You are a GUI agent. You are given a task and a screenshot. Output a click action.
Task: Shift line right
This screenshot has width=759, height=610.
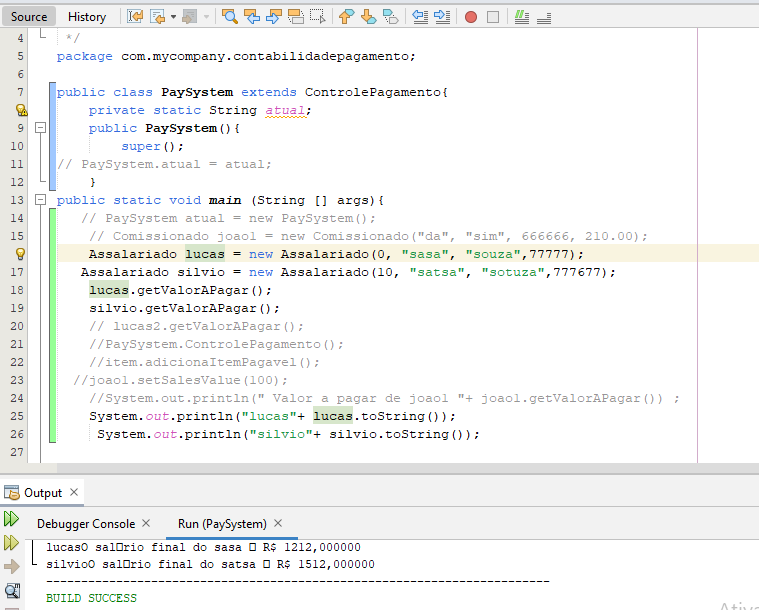(442, 17)
